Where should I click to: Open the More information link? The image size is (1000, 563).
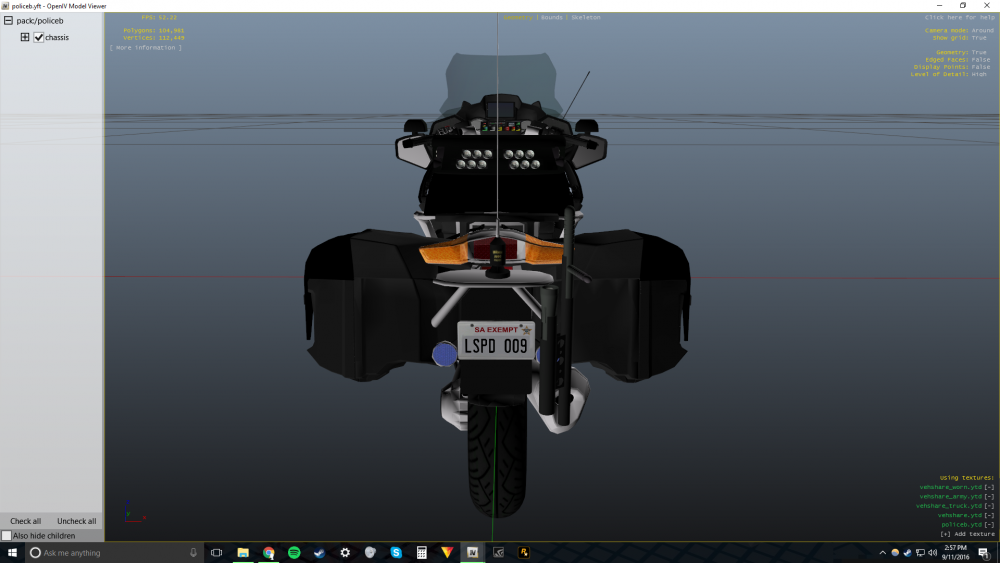pos(145,48)
